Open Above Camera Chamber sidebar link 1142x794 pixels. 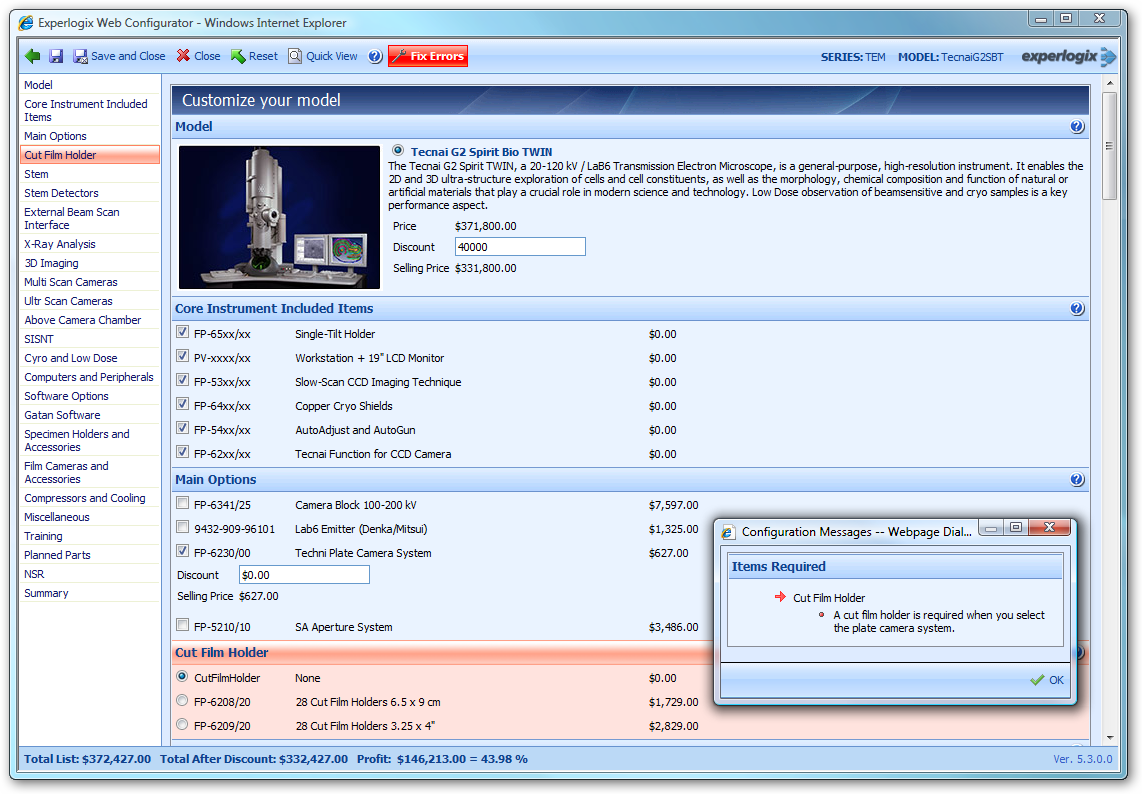coord(83,320)
